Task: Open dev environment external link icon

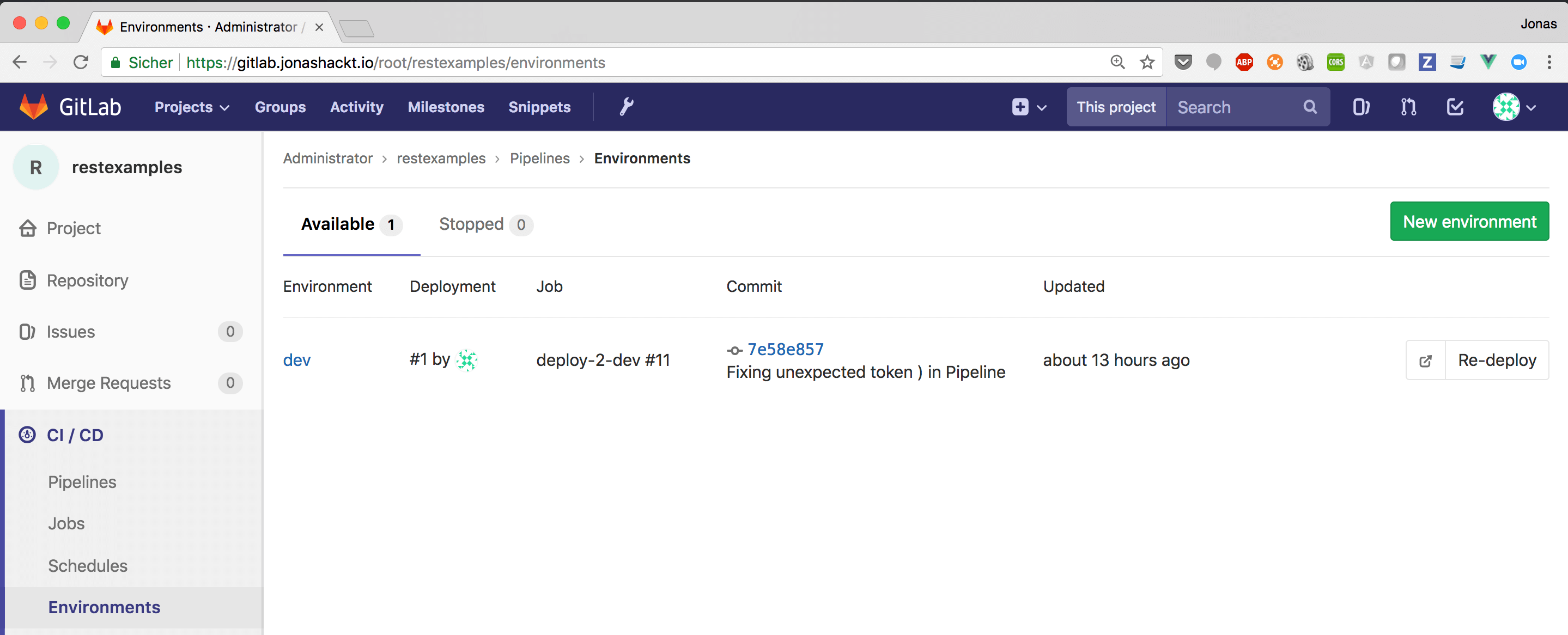Action: coord(1425,361)
